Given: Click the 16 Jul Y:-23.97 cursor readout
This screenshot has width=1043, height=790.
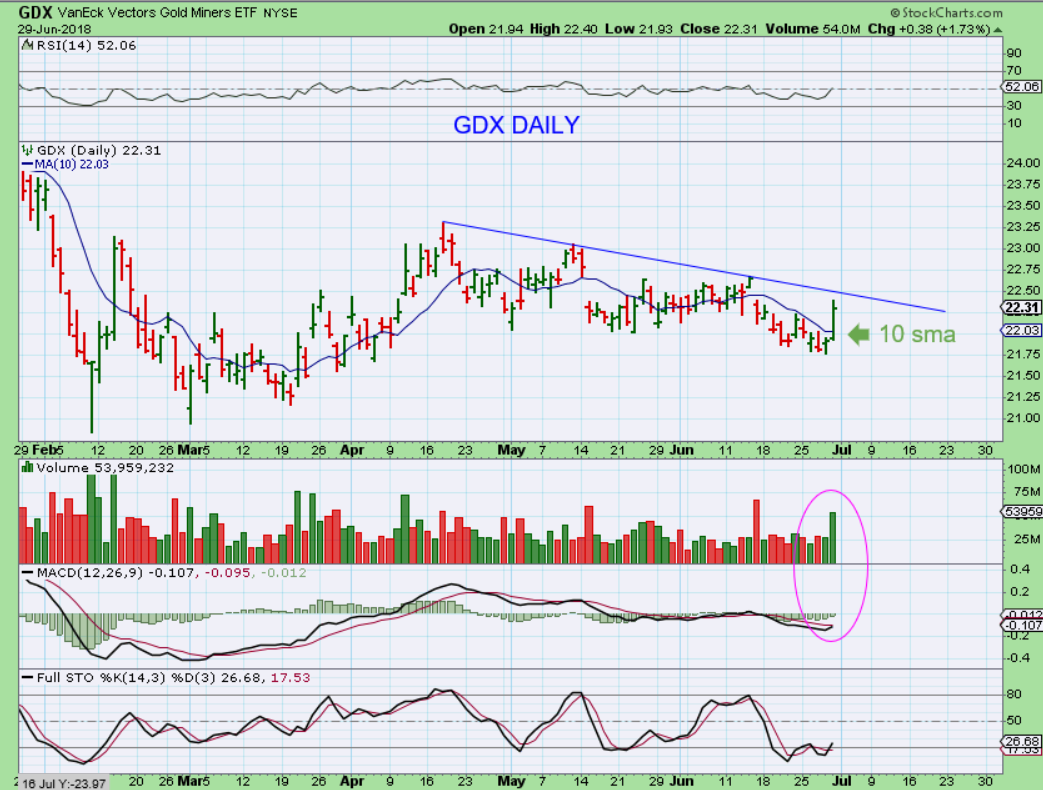Looking at the screenshot, I should click(x=63, y=783).
